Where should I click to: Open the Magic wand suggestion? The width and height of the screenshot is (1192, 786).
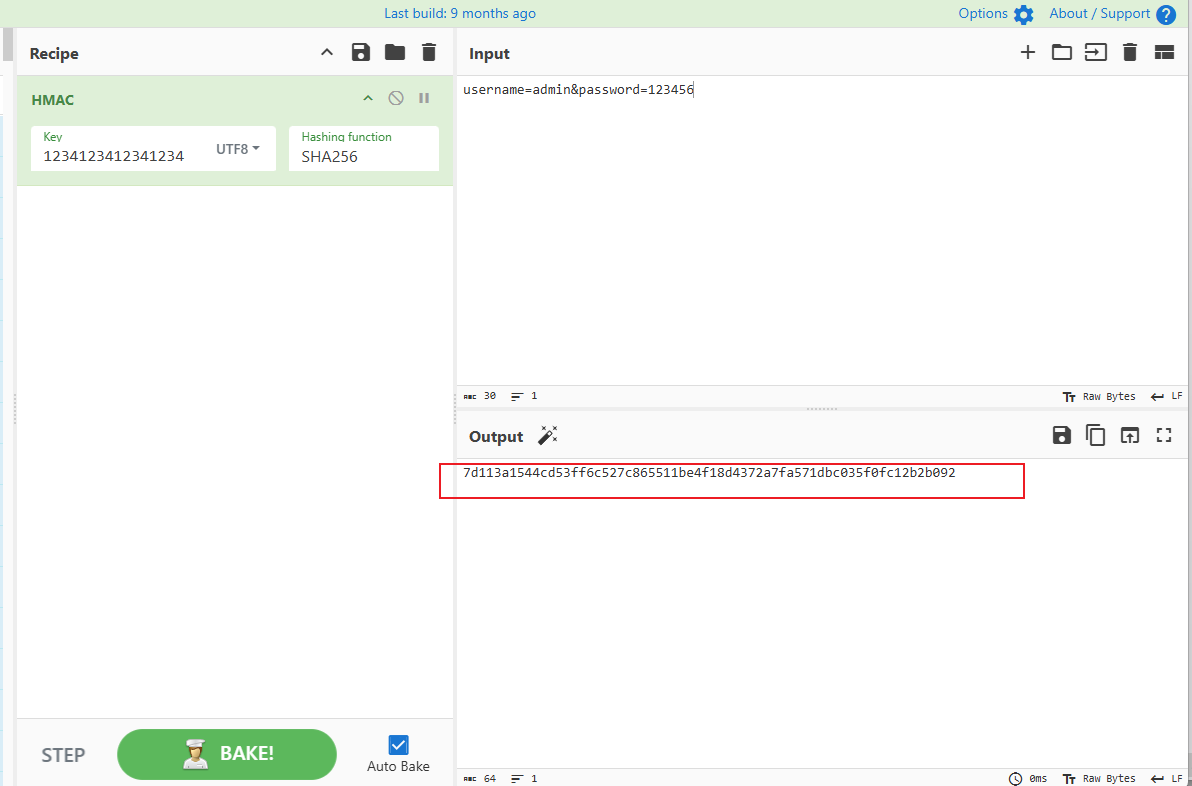(548, 436)
